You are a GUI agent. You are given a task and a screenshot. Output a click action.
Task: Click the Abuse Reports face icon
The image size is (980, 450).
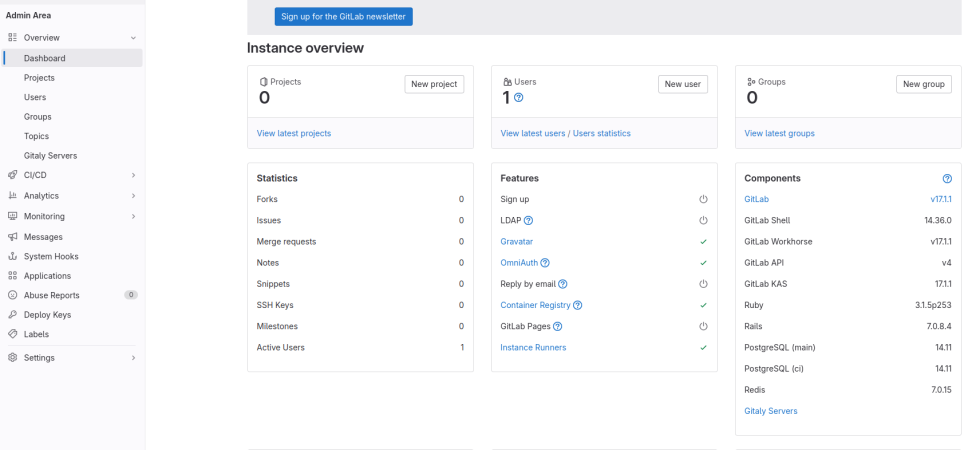[x=12, y=295]
